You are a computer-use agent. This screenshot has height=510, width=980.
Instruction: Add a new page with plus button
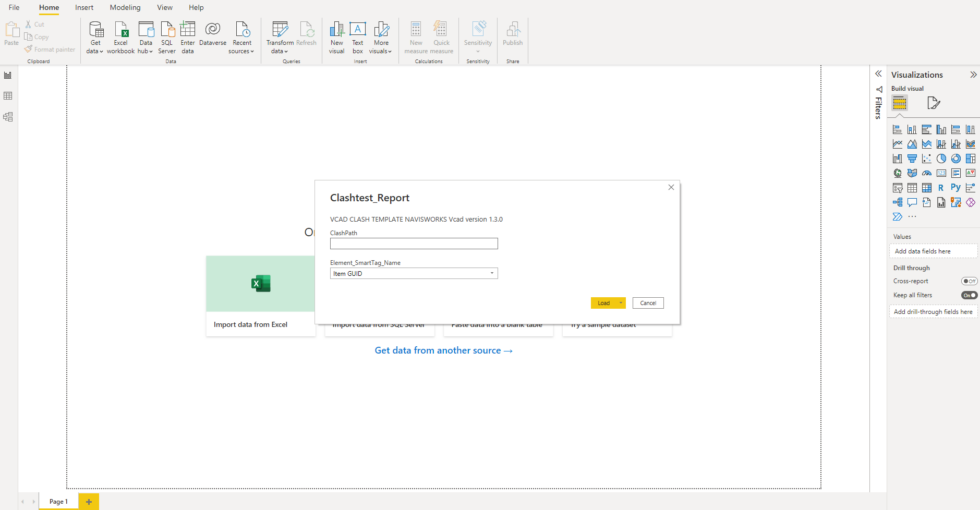pyautogui.click(x=89, y=501)
